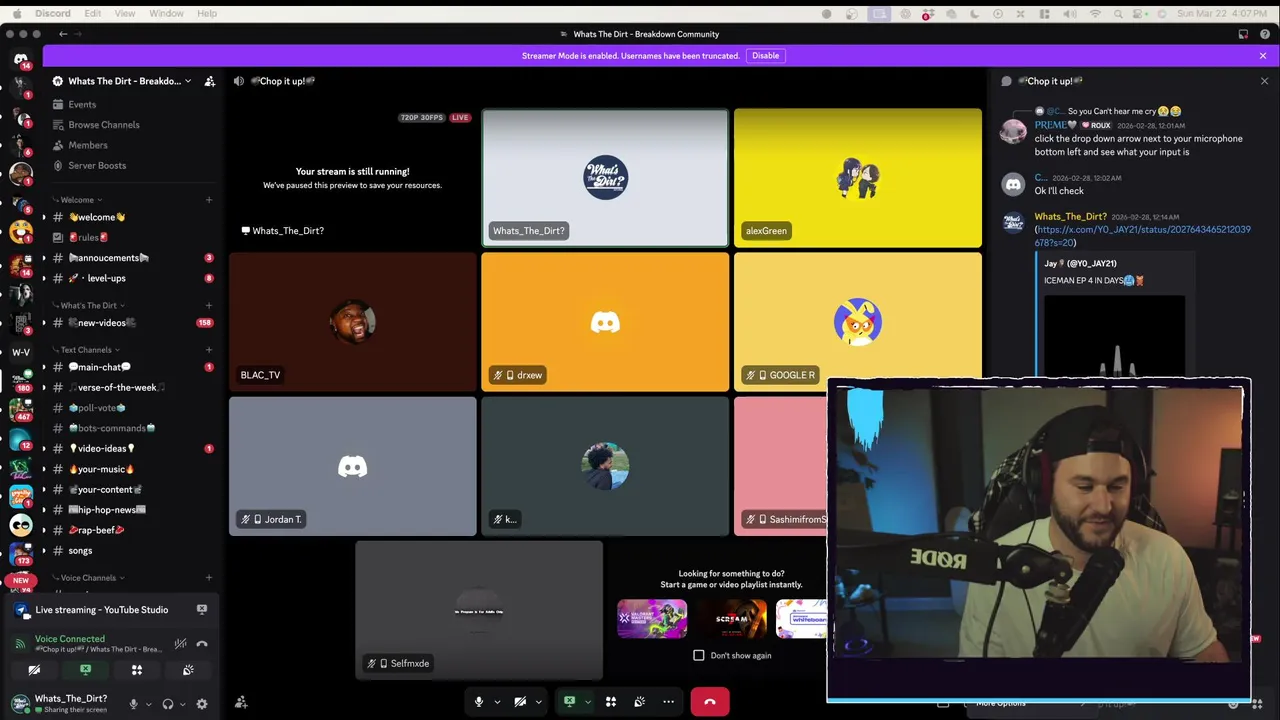Add channel to Welcome category plus
Viewport: 1280px width, 720px height.
tap(209, 200)
